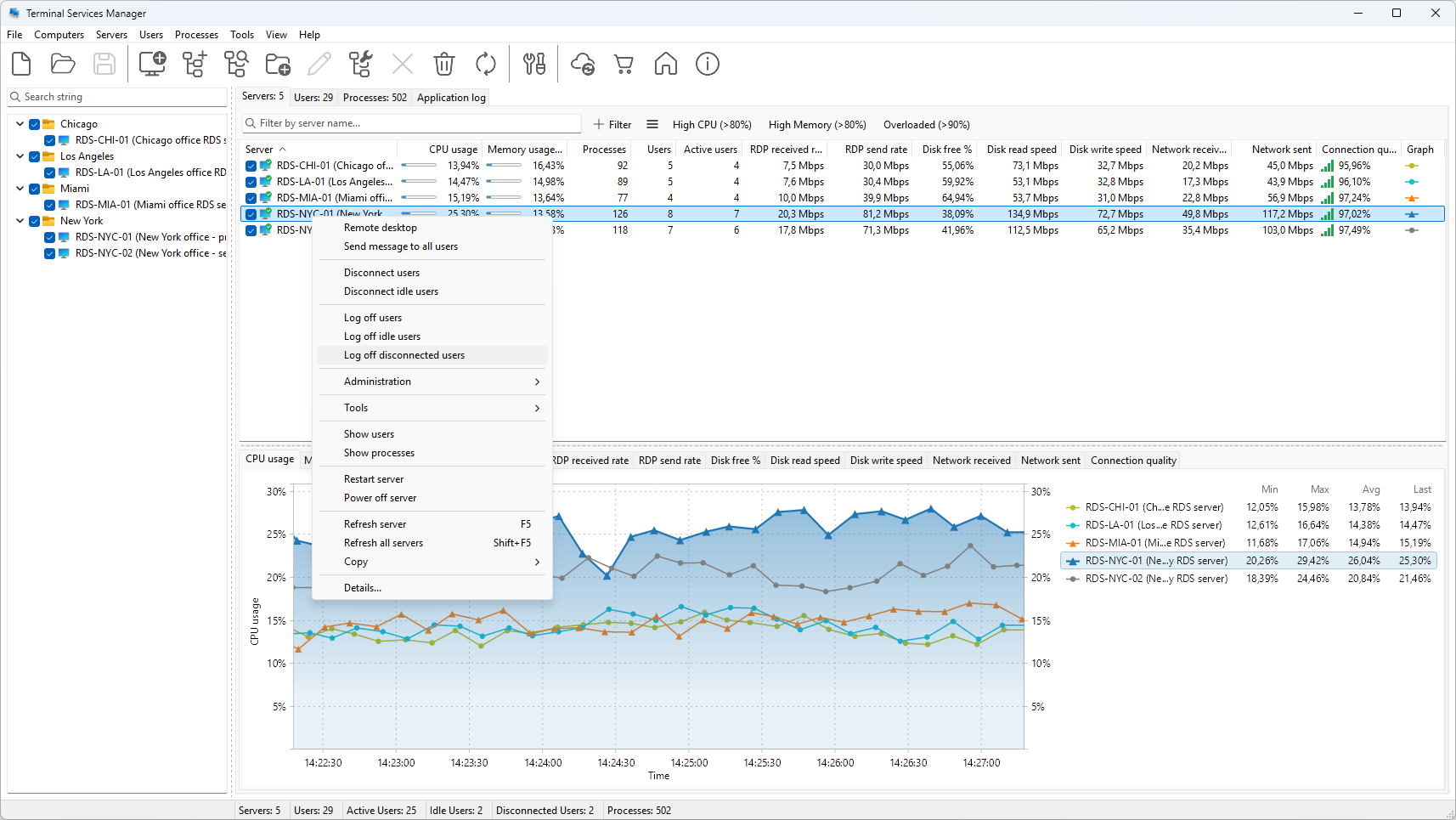Click the hamburger columns menu icon
Image resolution: width=1456 pixels, height=820 pixels.
652,124
